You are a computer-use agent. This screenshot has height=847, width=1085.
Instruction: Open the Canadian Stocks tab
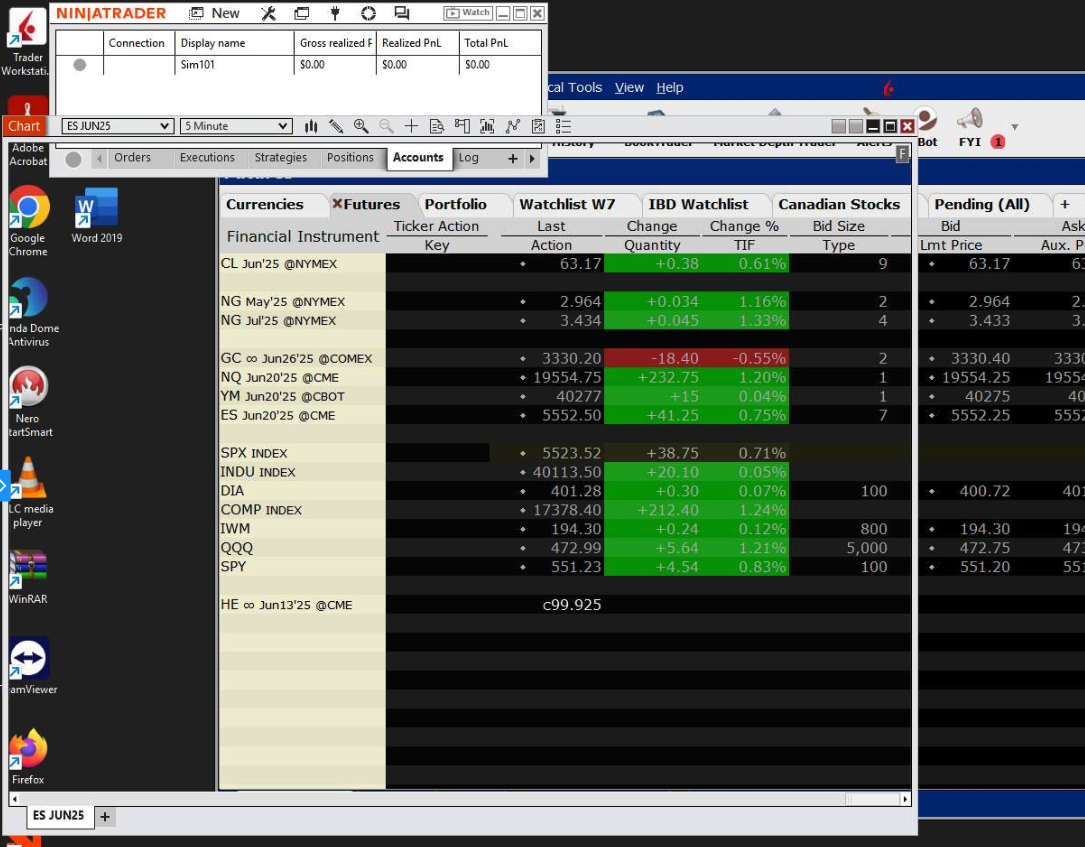point(839,204)
